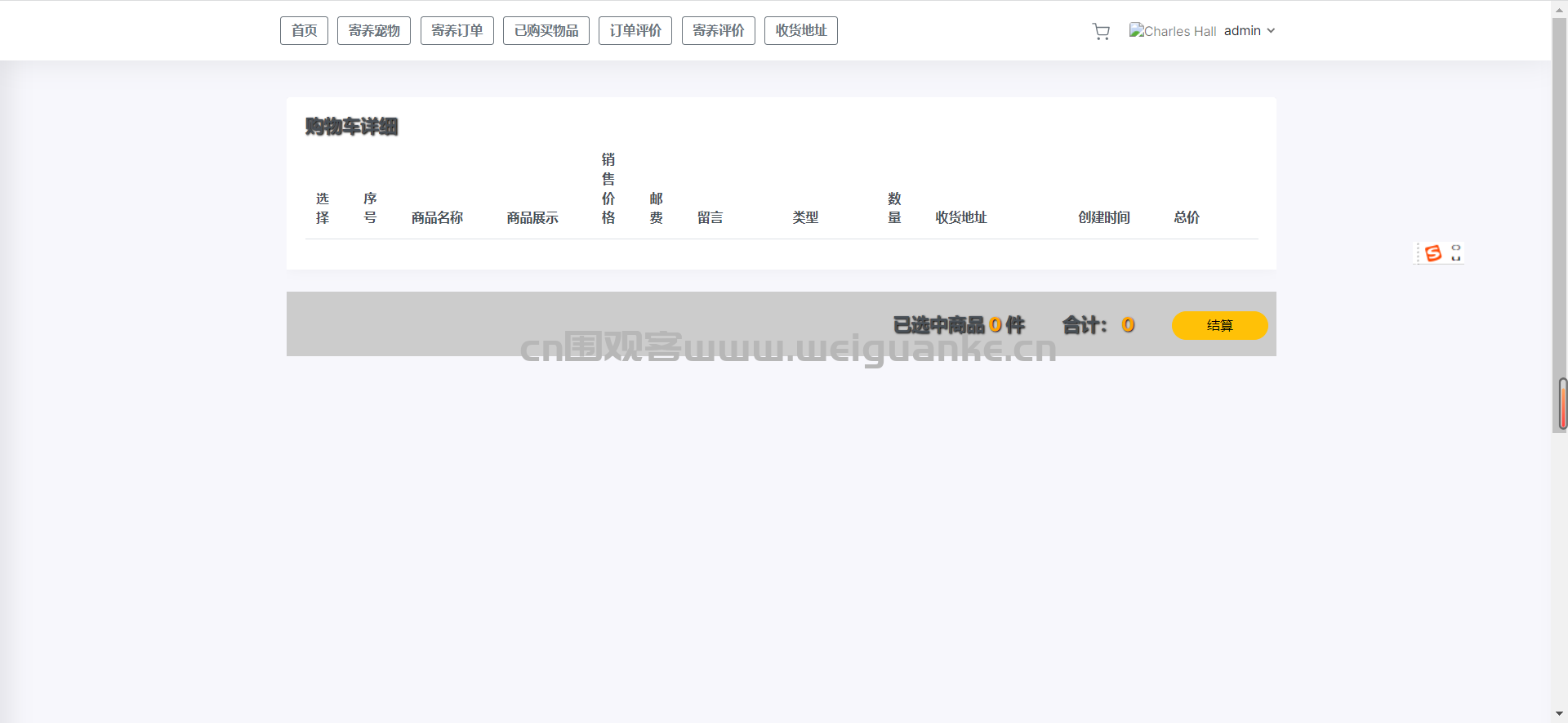Open 收货地址 nav item

pos(801,31)
